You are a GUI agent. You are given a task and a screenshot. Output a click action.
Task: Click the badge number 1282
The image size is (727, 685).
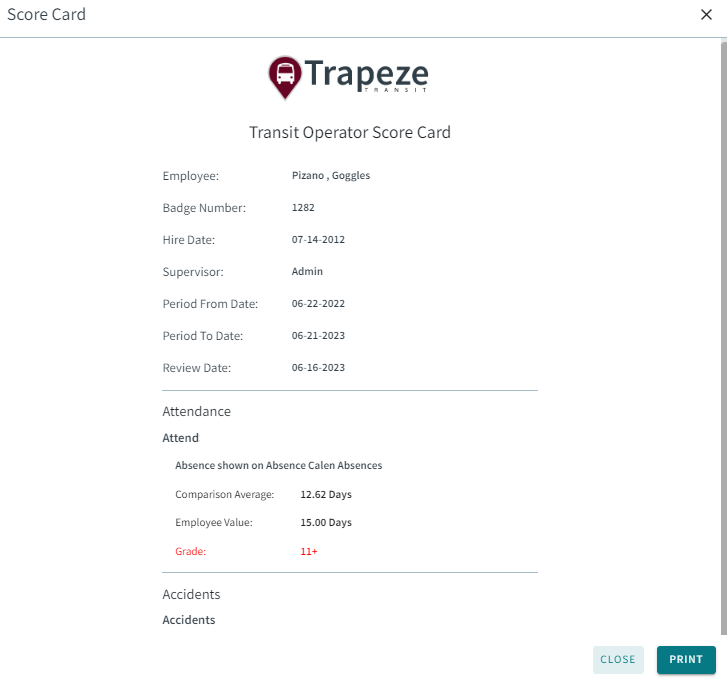tap(304, 208)
